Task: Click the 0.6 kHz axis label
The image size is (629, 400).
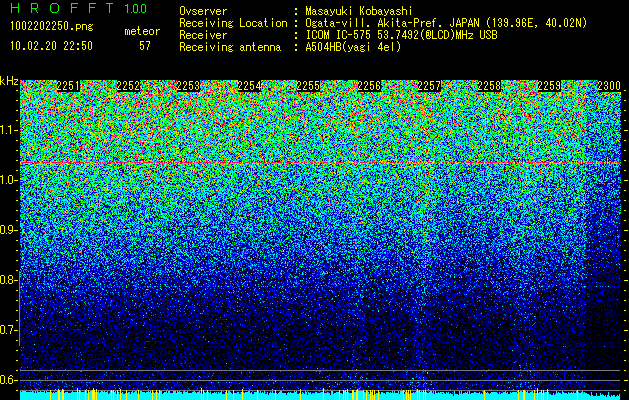Action: (9, 380)
